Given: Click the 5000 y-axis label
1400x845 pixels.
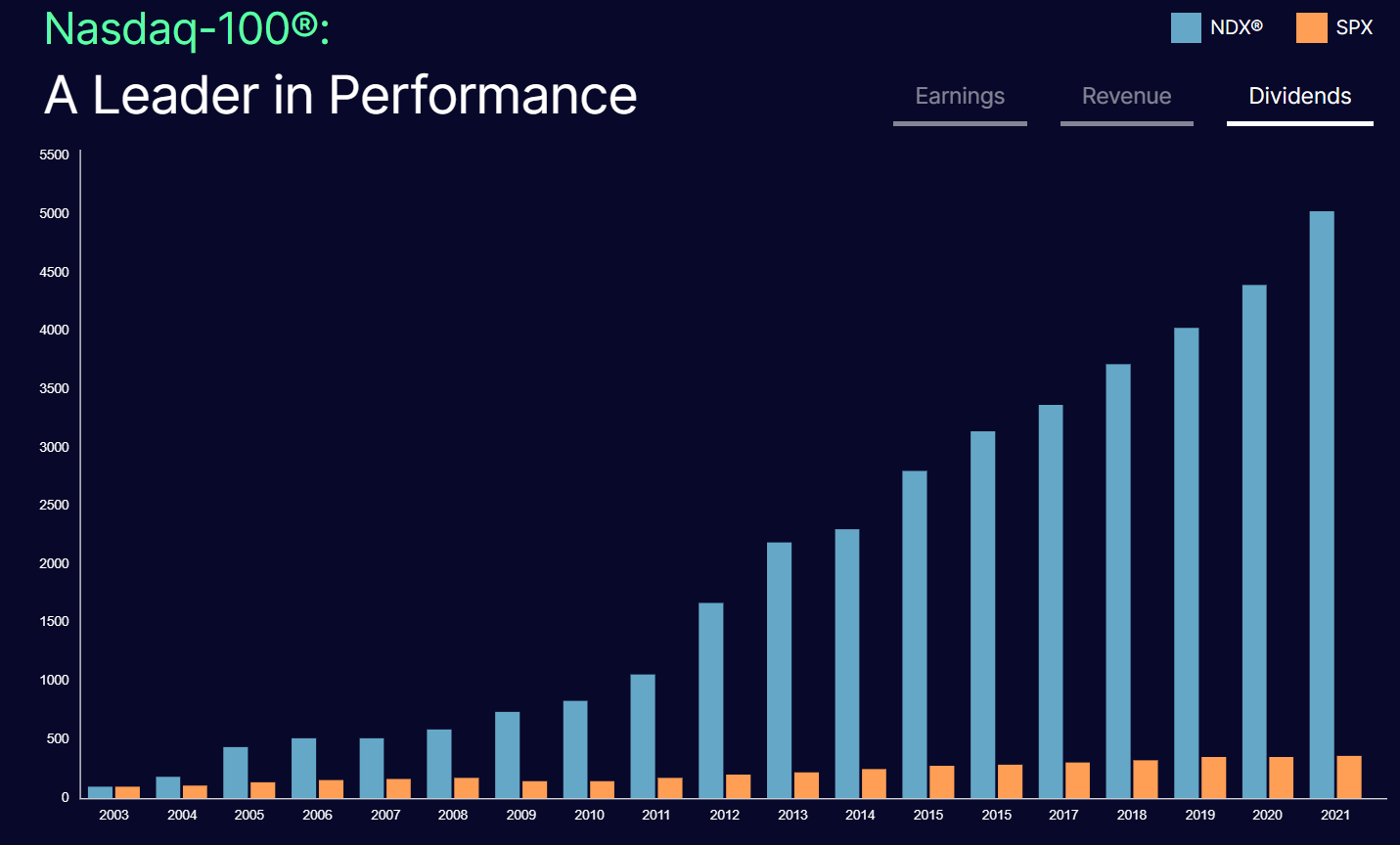Looking at the screenshot, I should (x=54, y=213).
